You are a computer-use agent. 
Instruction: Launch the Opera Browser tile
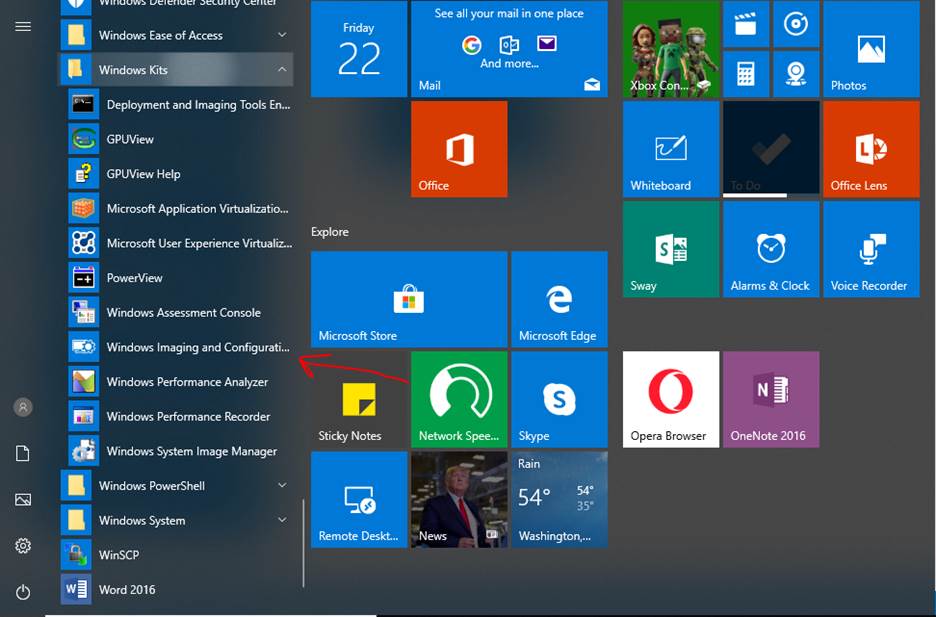click(x=671, y=400)
